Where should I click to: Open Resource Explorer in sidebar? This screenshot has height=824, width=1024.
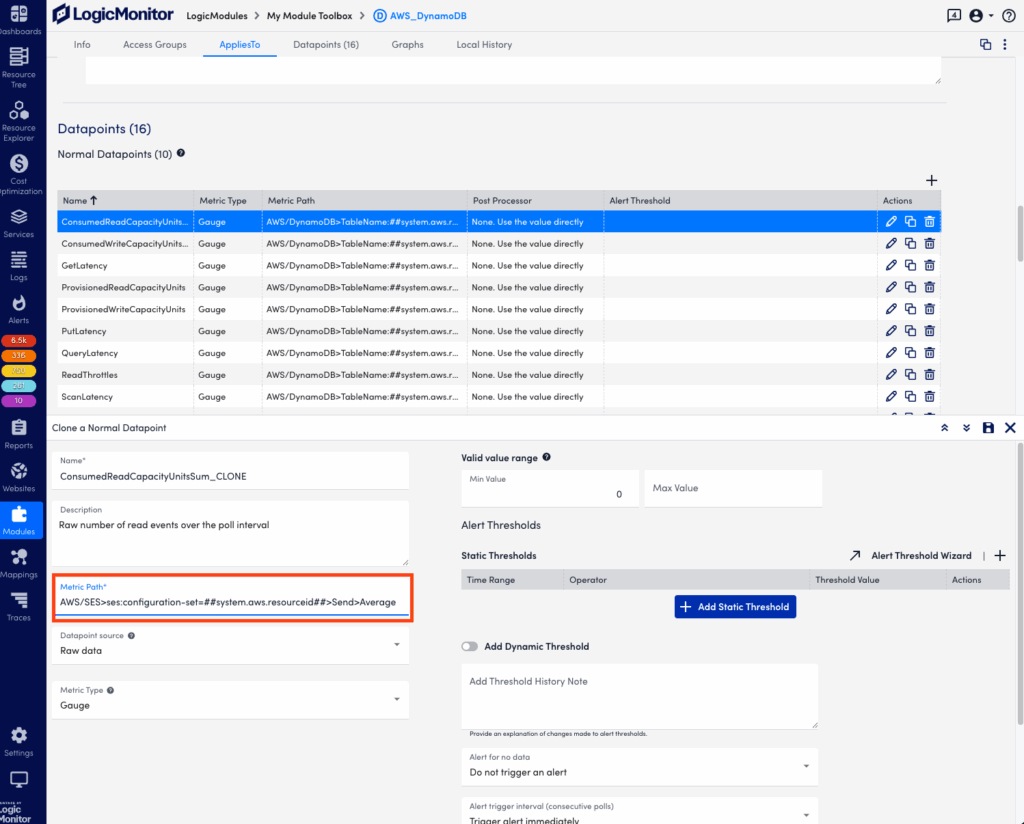click(19, 121)
